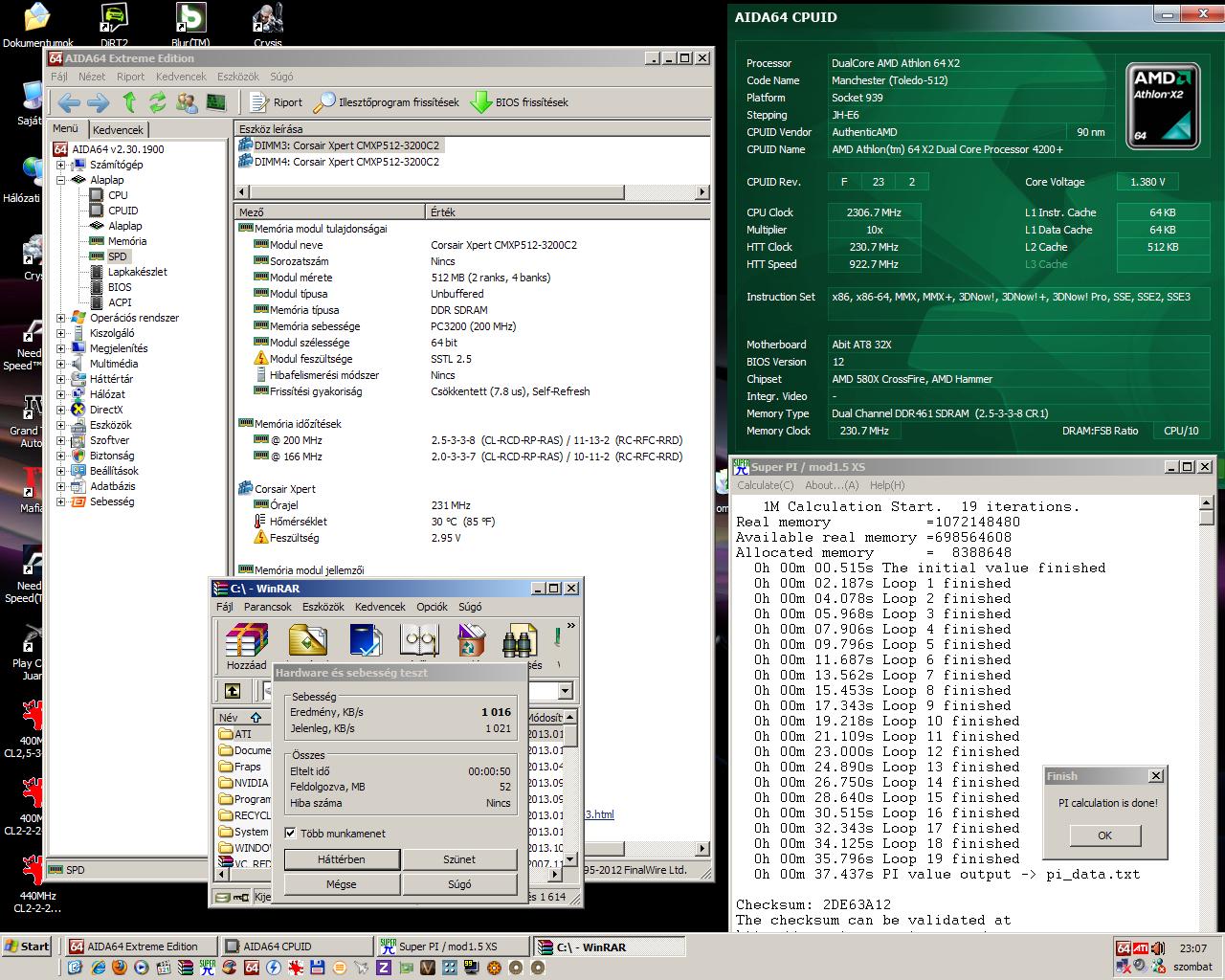Screen dimensions: 1225x980
Task: Click OK in the Finish dialog
Action: pyautogui.click(x=1104, y=835)
